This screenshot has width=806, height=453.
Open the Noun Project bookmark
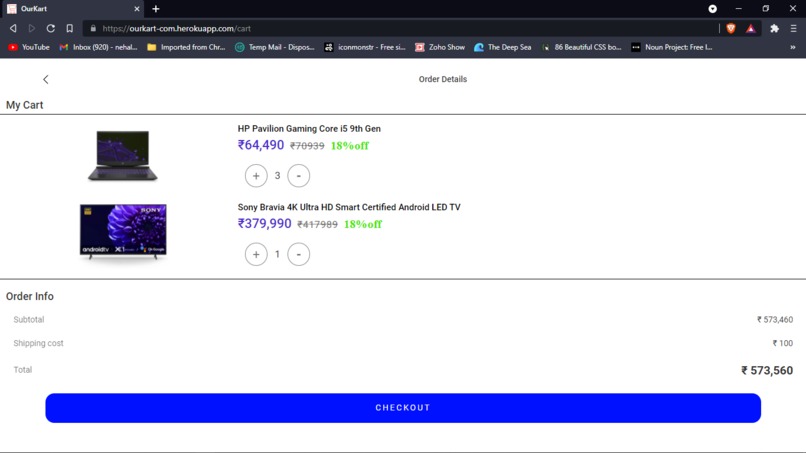(x=672, y=47)
